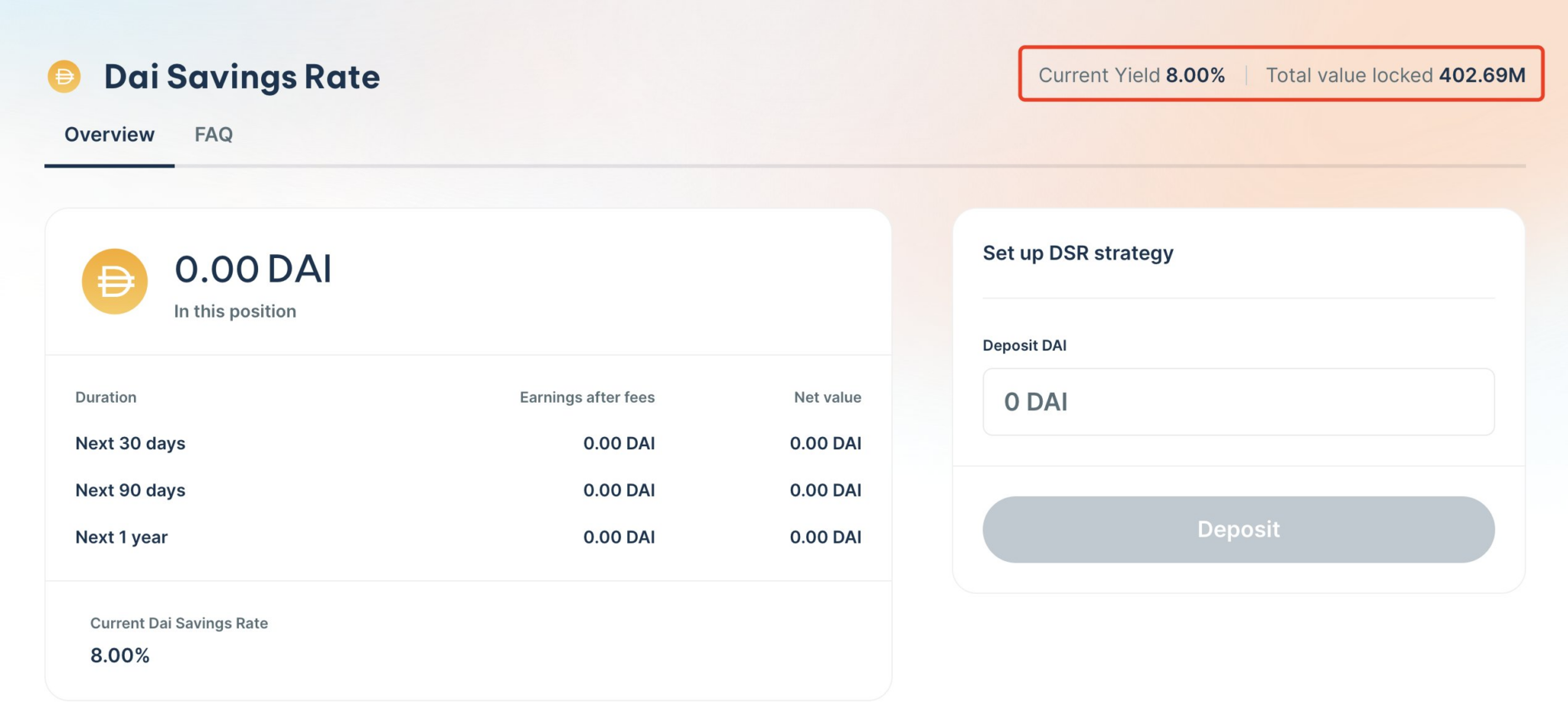Select the Next 90 days row label
Viewport: 1568px width, 721px height.
point(130,490)
